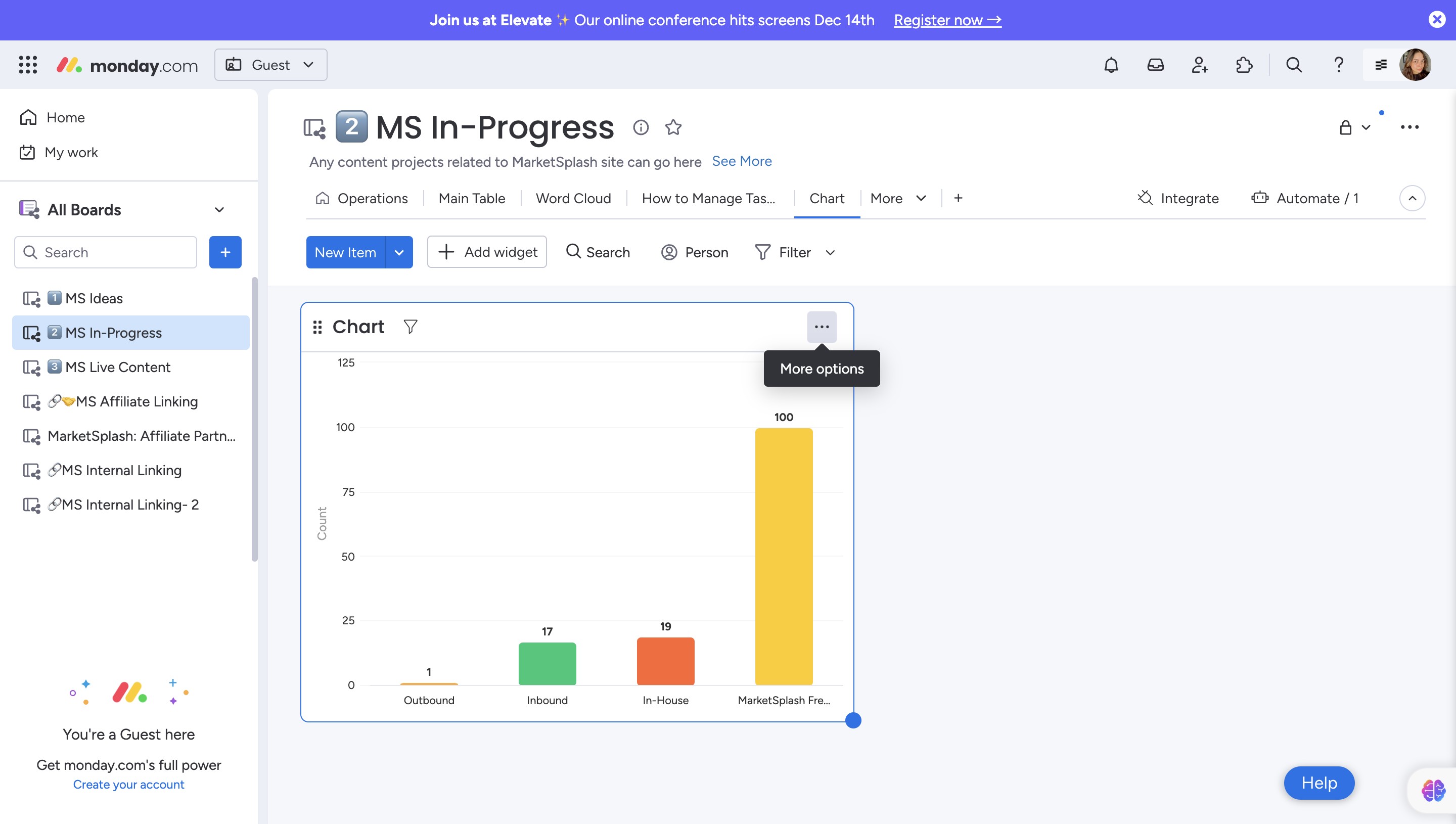Click the Chart widget filter funnel
Image resolution: width=1456 pixels, height=824 pixels.
[411, 327]
